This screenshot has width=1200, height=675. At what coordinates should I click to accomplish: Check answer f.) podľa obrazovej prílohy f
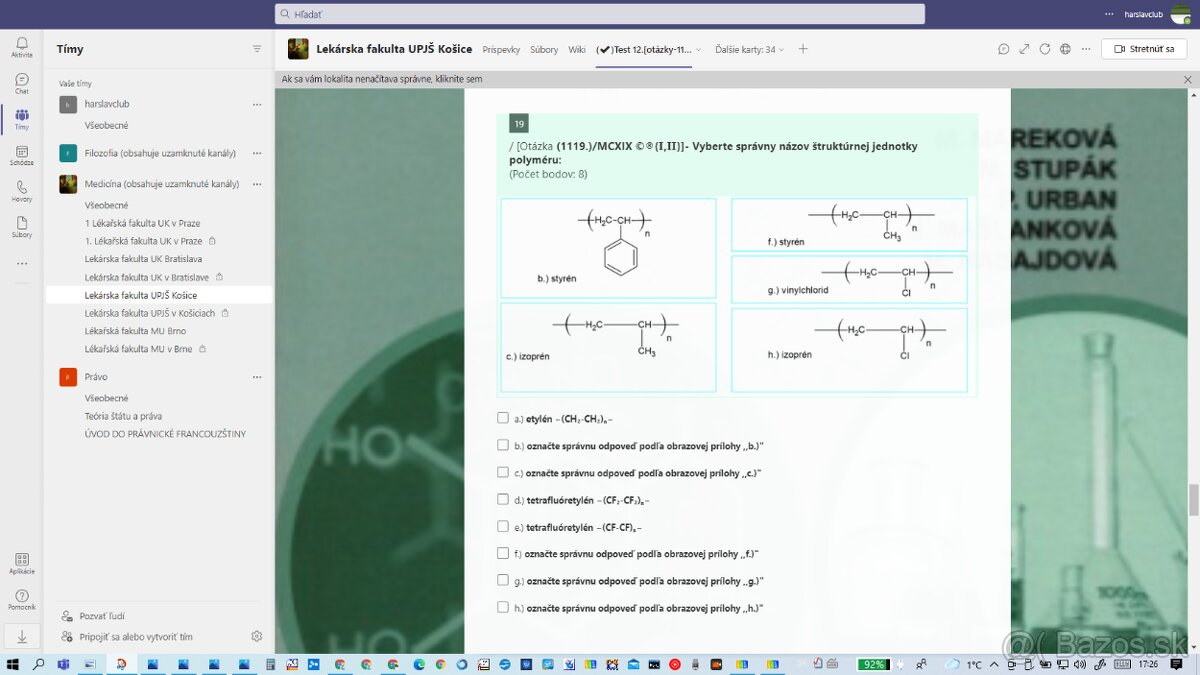coord(503,553)
